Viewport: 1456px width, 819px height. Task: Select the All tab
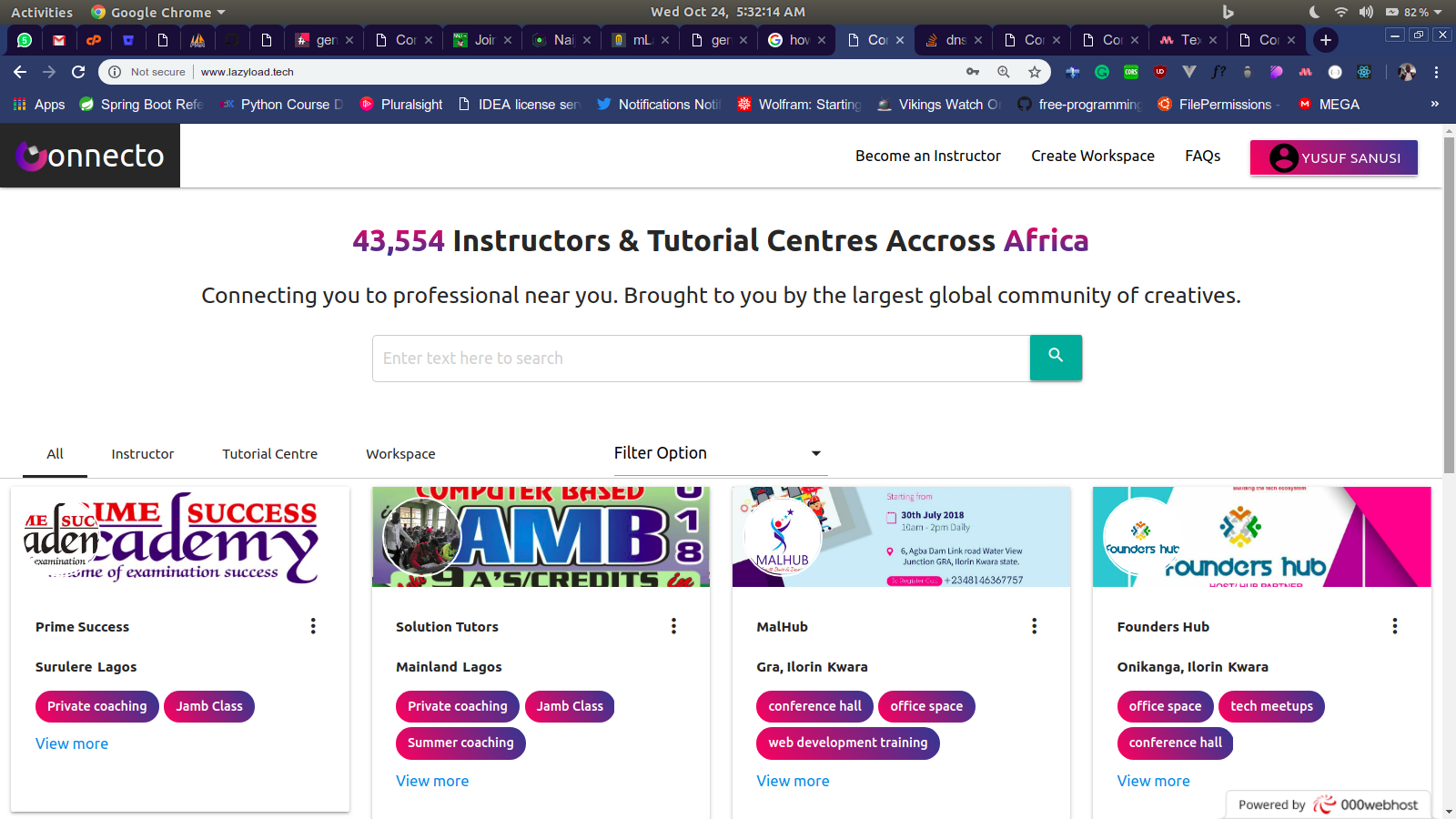[x=55, y=453]
